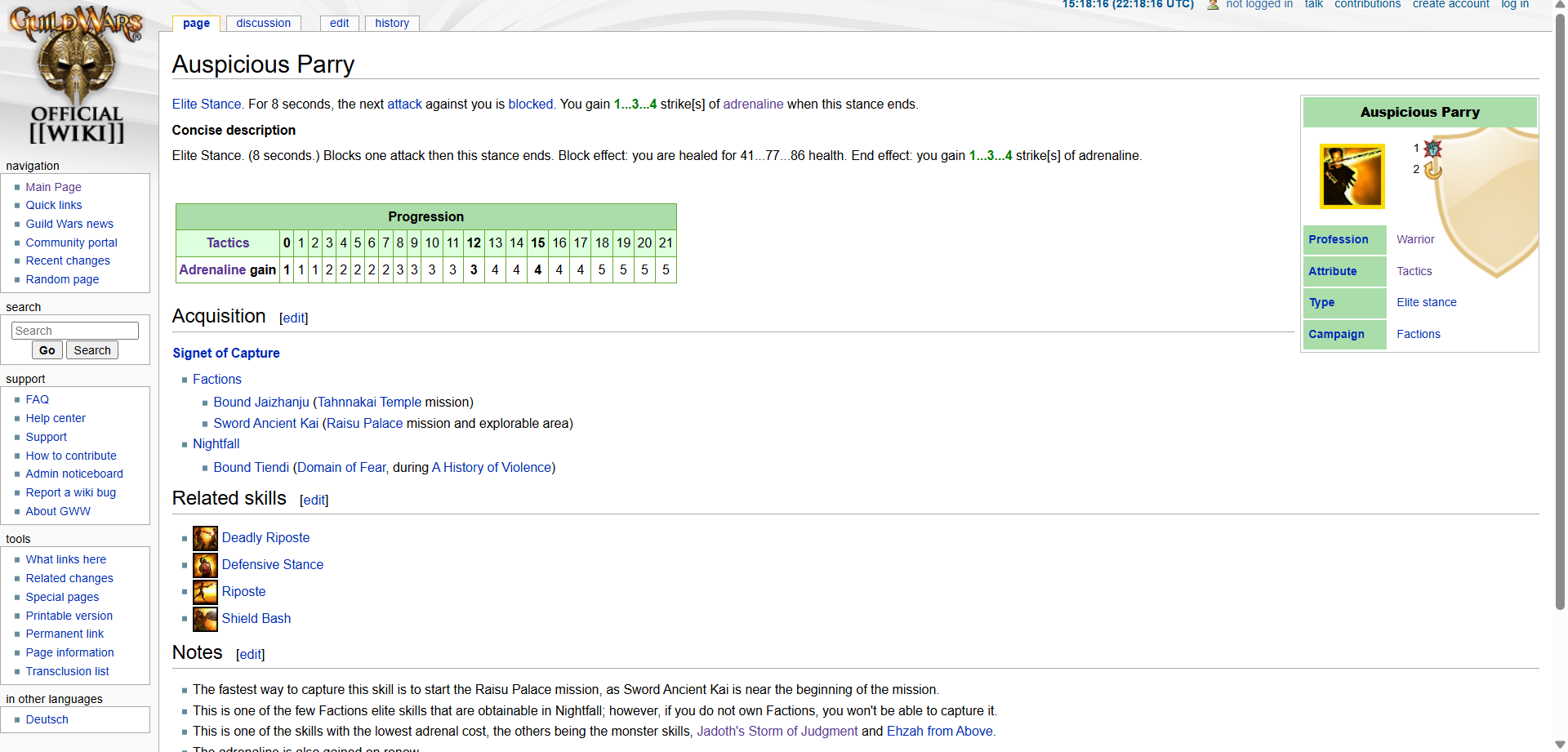
Task: Click the scrollbar down arrow
Action: [1561, 745]
